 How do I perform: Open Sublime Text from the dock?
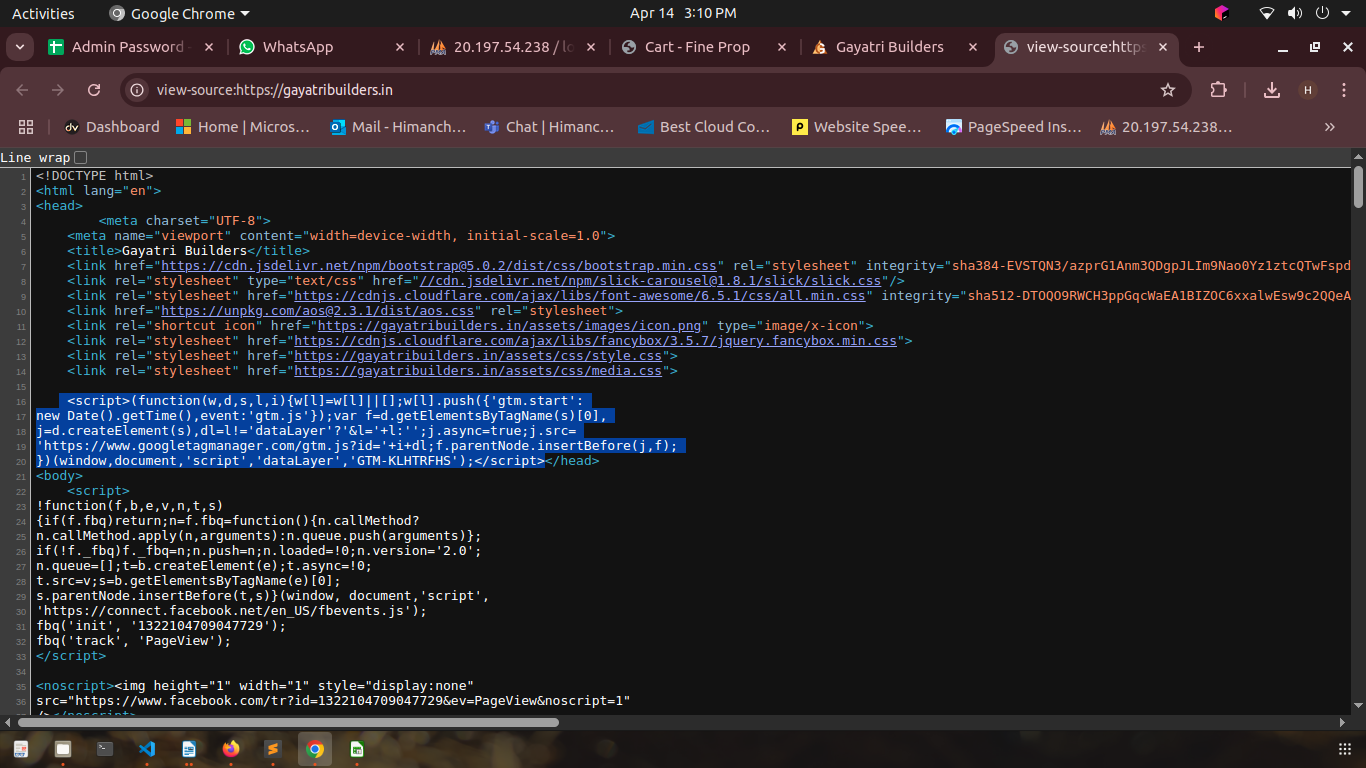pyautogui.click(x=272, y=748)
